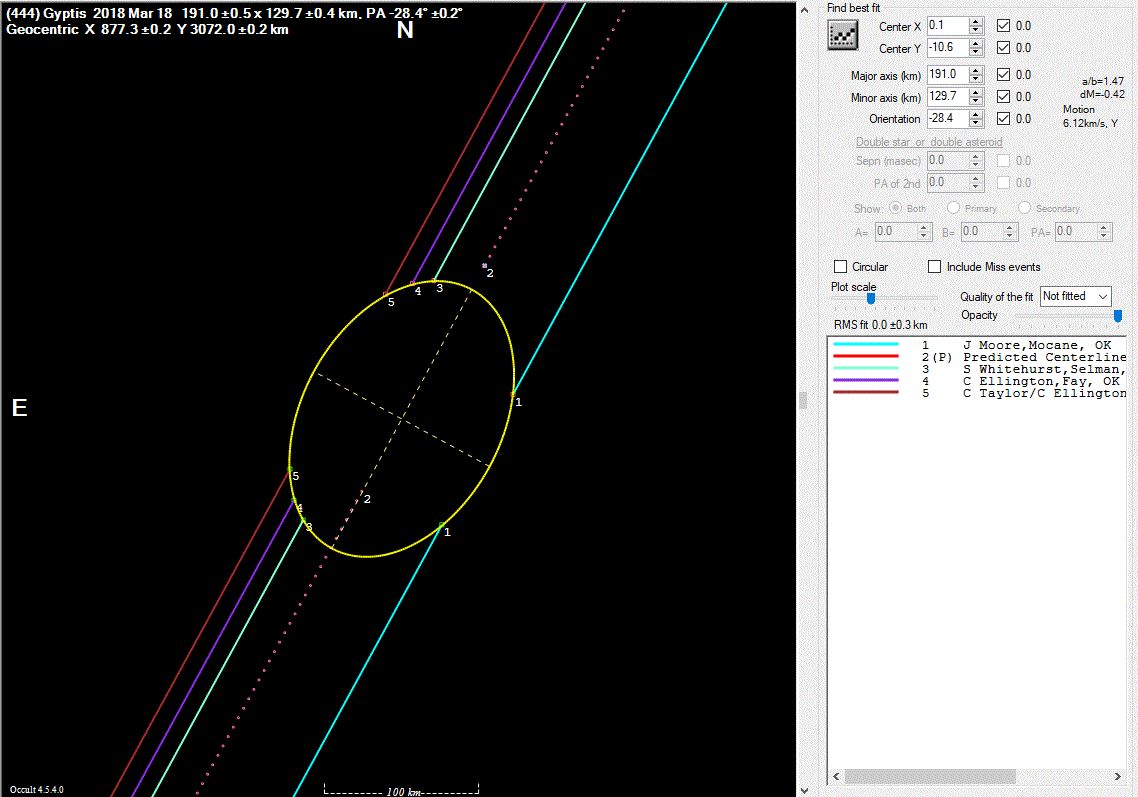Image resolution: width=1138 pixels, height=797 pixels.
Task: Click the observer list horizontal scrollbar
Action: tap(930, 777)
